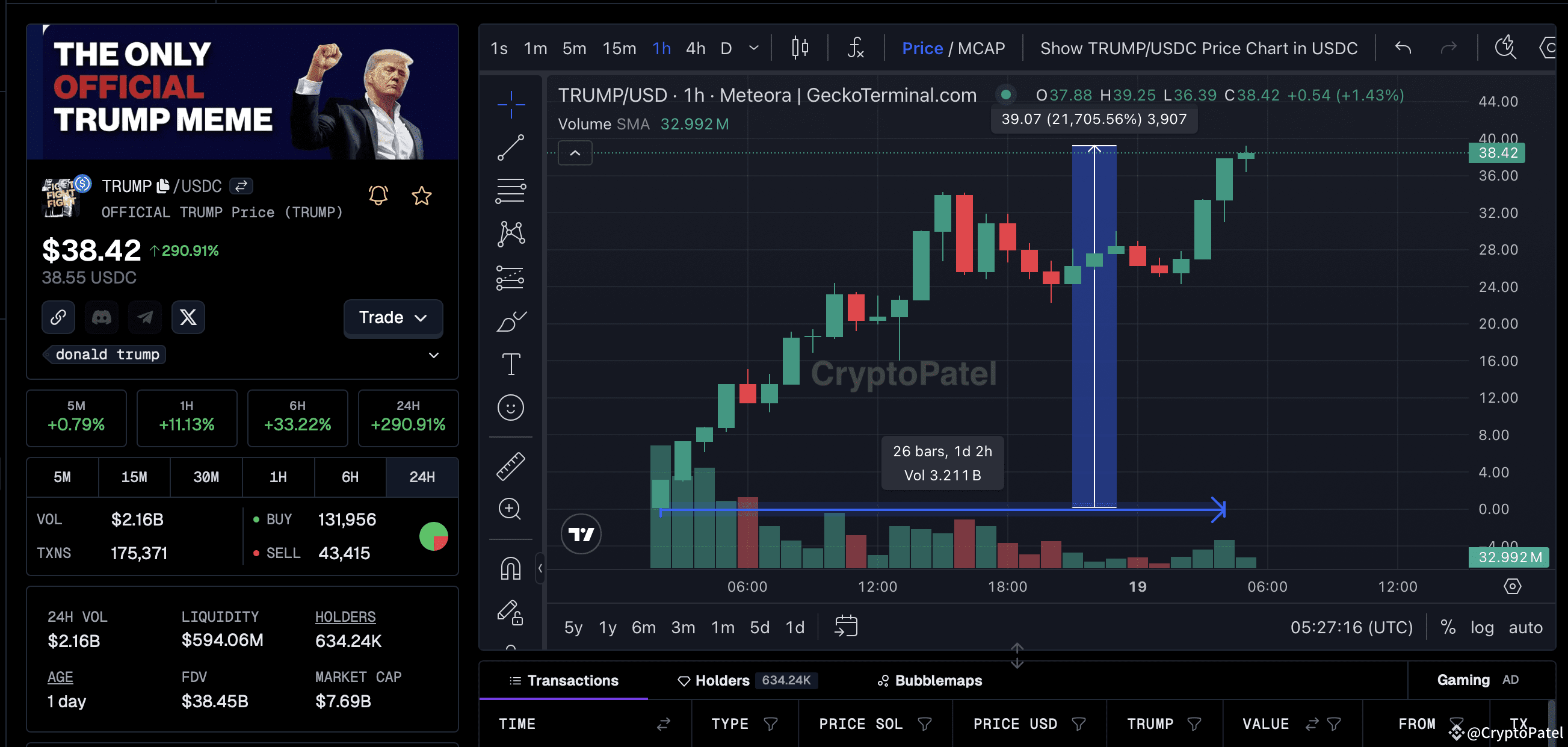Screen dimensions: 1568x747
Task: Add TRUMP to favorites with star
Action: (x=421, y=196)
